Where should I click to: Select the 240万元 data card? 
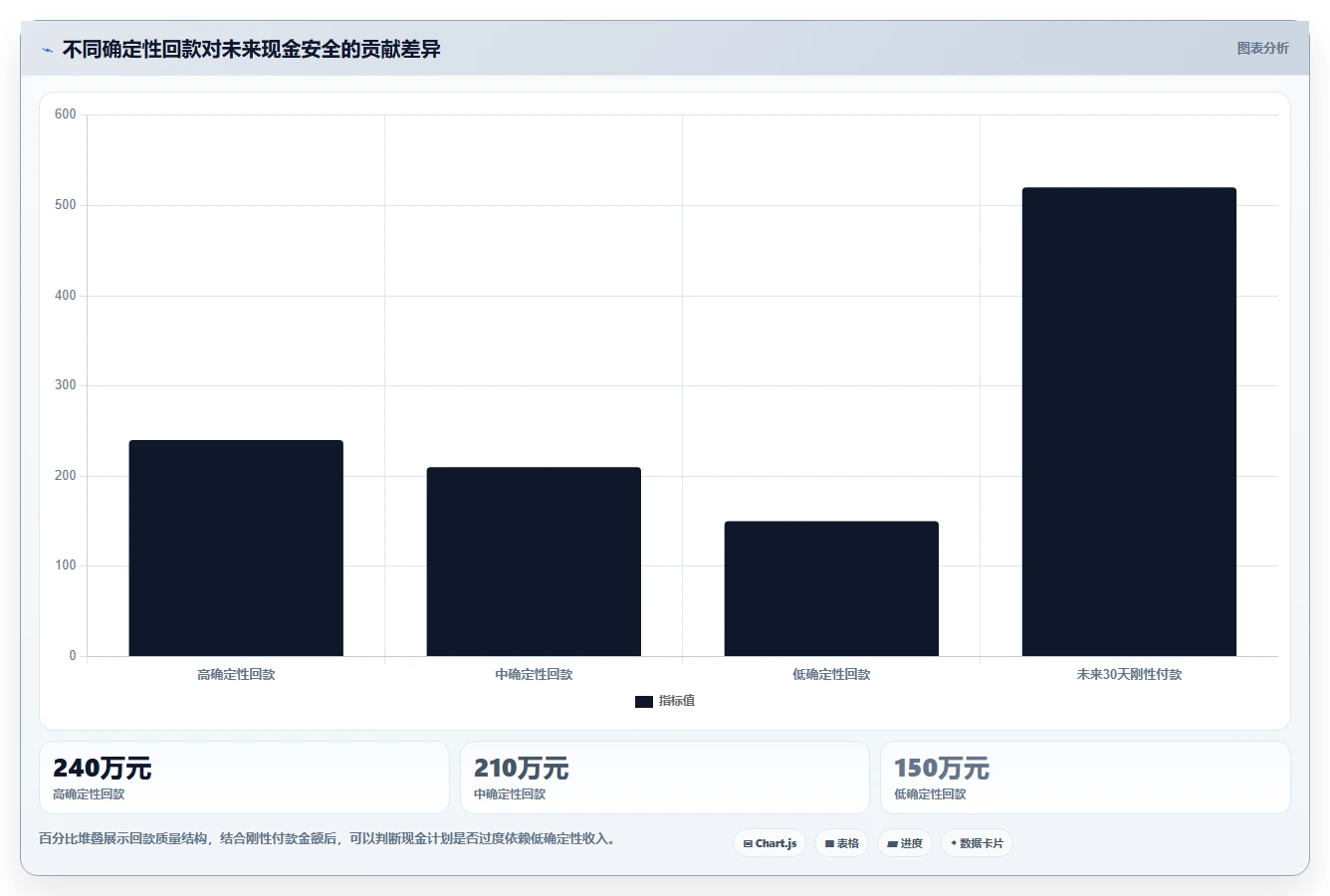(x=244, y=778)
